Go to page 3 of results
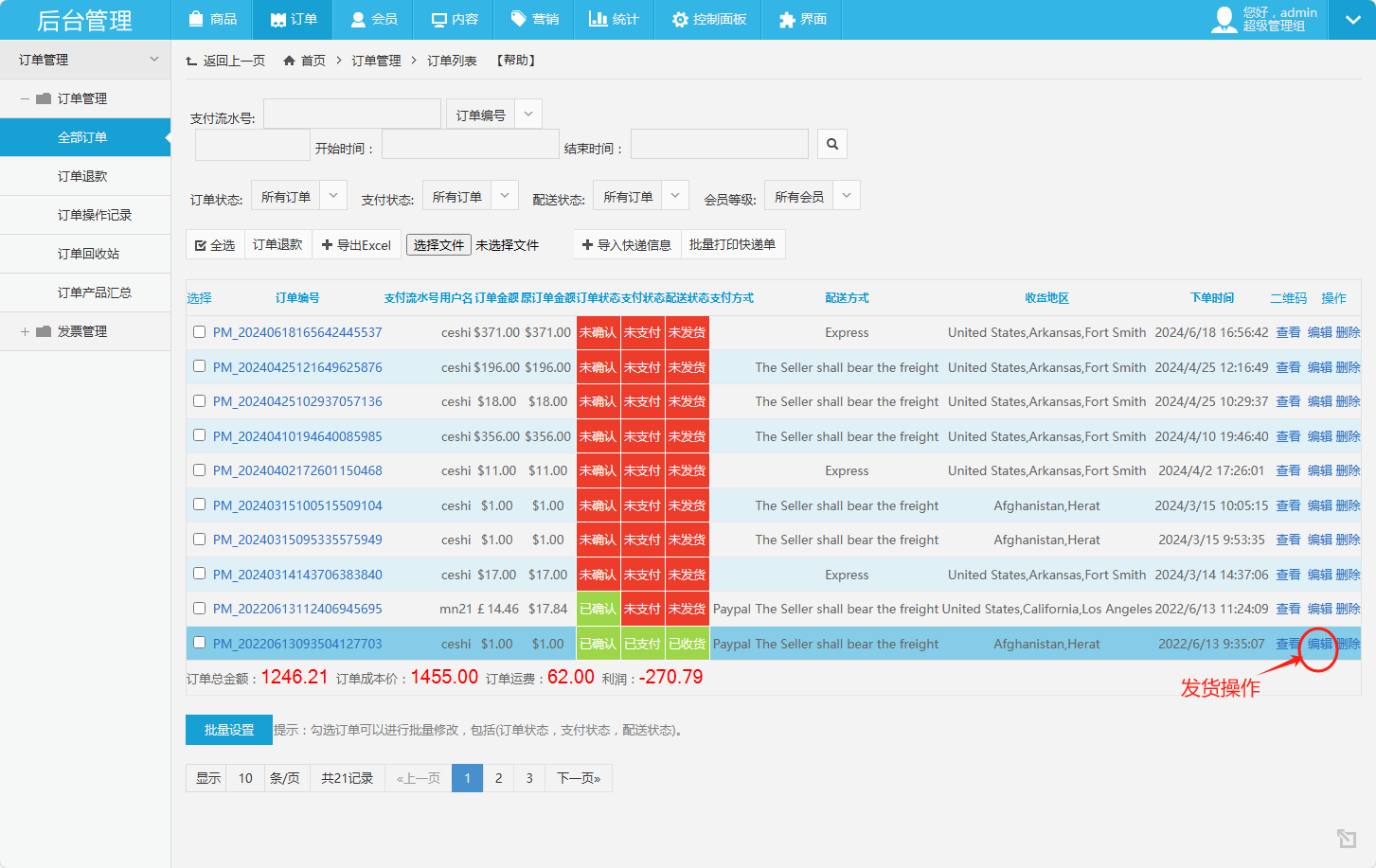Screen dimensions: 1376x868 529,778
